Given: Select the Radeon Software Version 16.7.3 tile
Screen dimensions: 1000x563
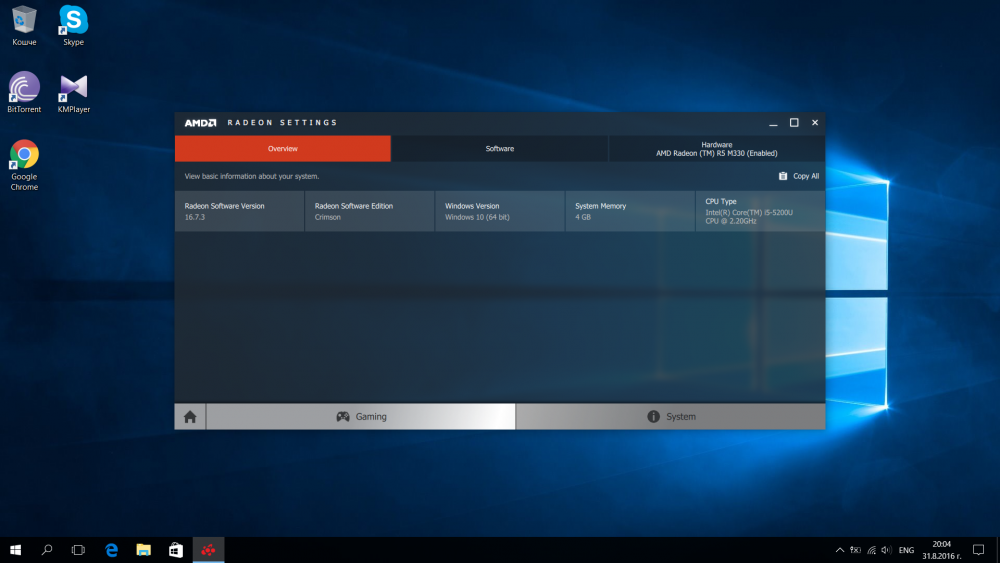Looking at the screenshot, I should (239, 211).
